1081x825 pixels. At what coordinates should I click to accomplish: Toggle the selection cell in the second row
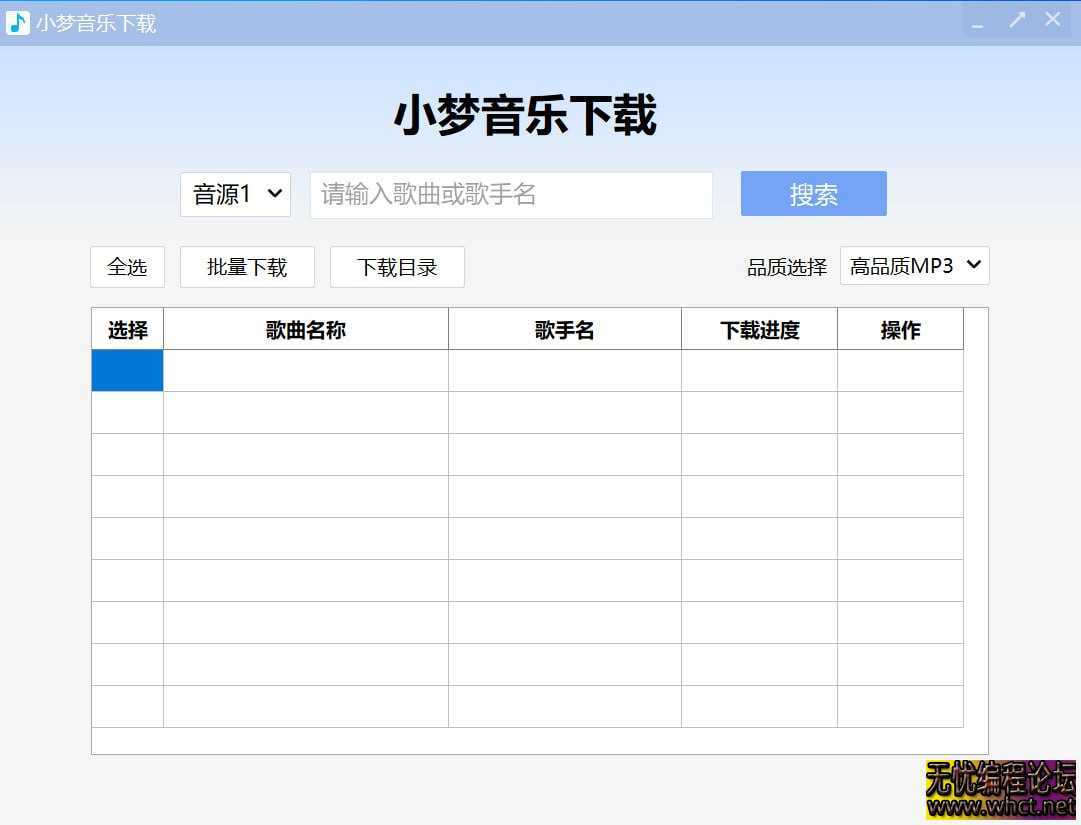pyautogui.click(x=127, y=413)
